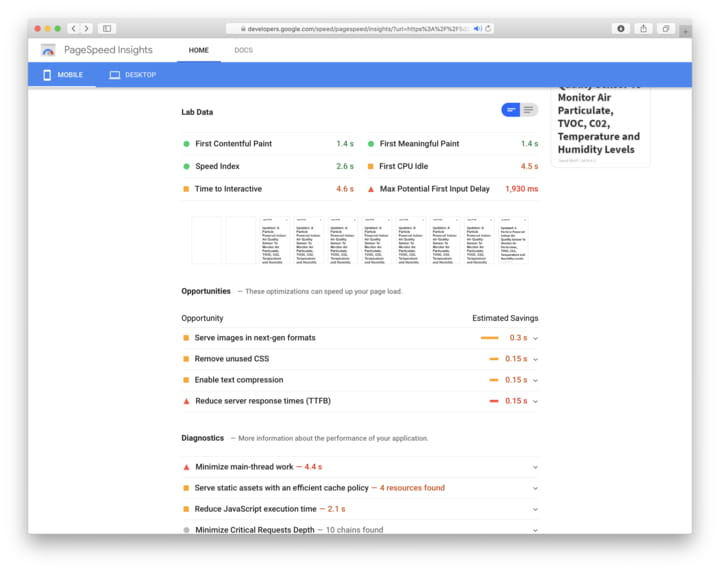Expand the Serve images in next-gen formats row
Screen dimensions: 720x571
(535, 338)
